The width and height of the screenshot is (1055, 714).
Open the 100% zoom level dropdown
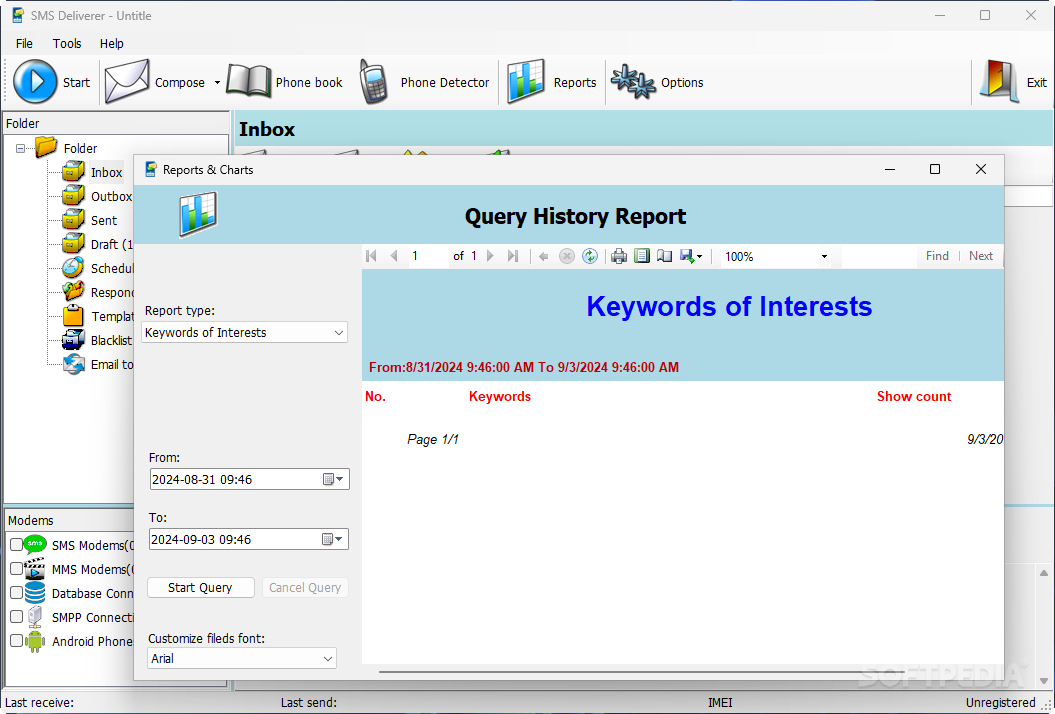tap(824, 256)
